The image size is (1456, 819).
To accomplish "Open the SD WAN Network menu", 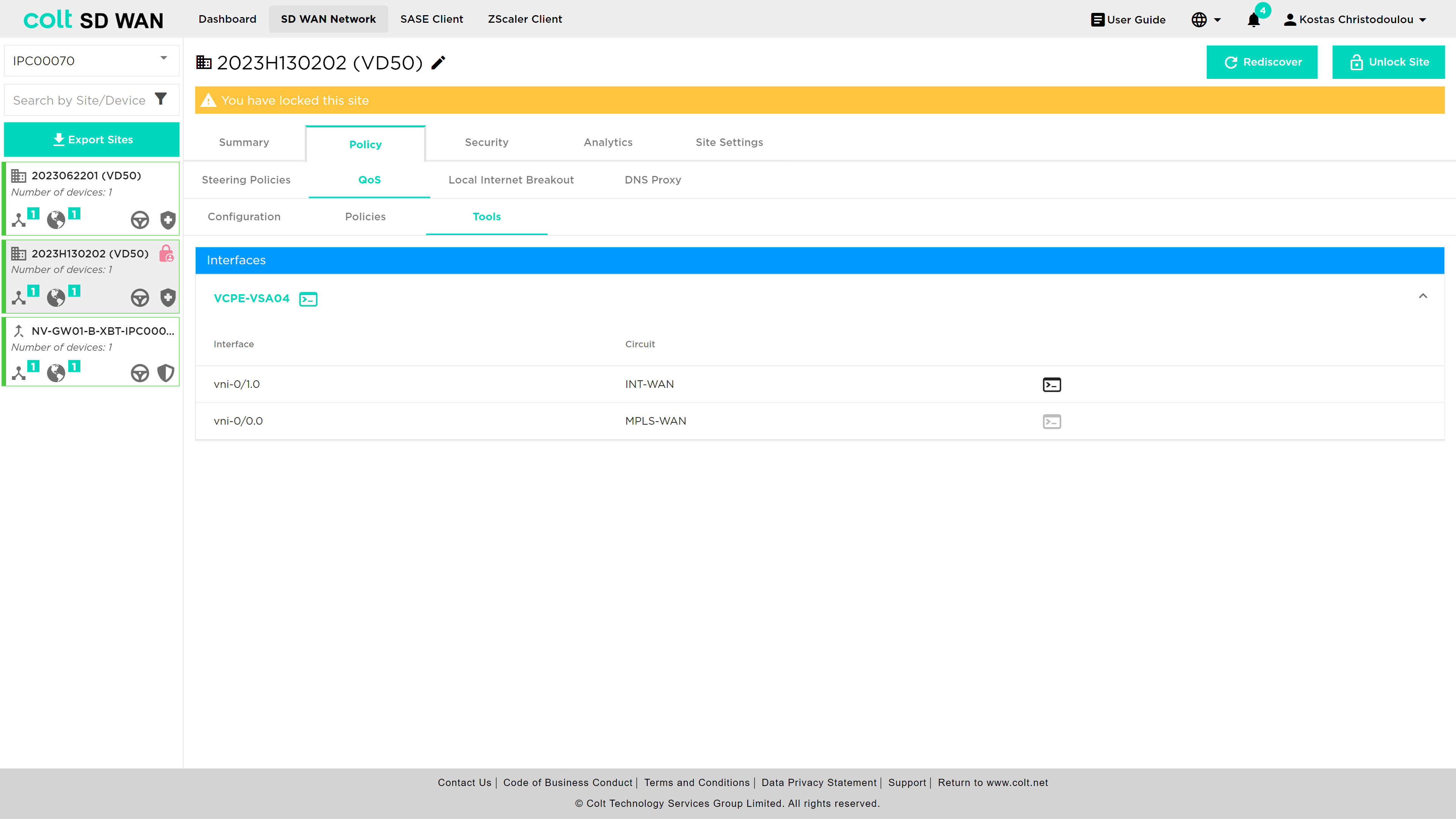I will coord(328,19).
